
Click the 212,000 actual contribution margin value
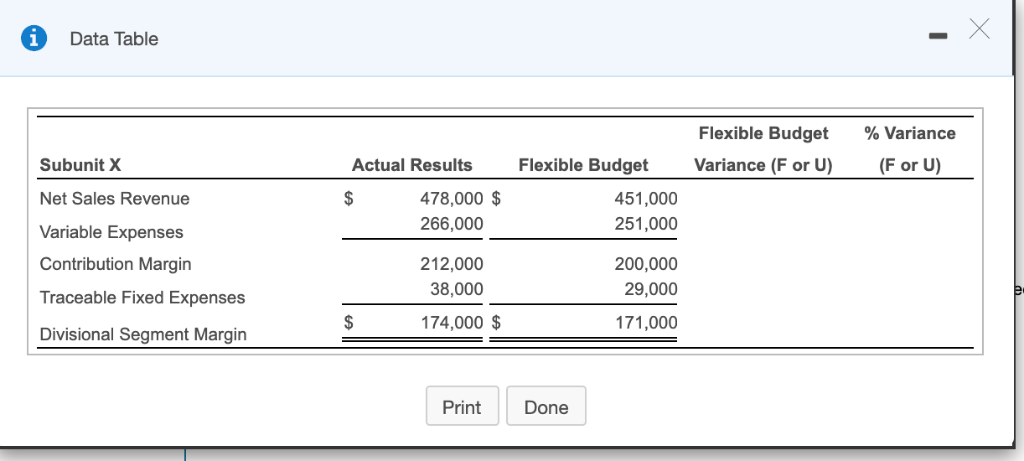[x=451, y=264]
